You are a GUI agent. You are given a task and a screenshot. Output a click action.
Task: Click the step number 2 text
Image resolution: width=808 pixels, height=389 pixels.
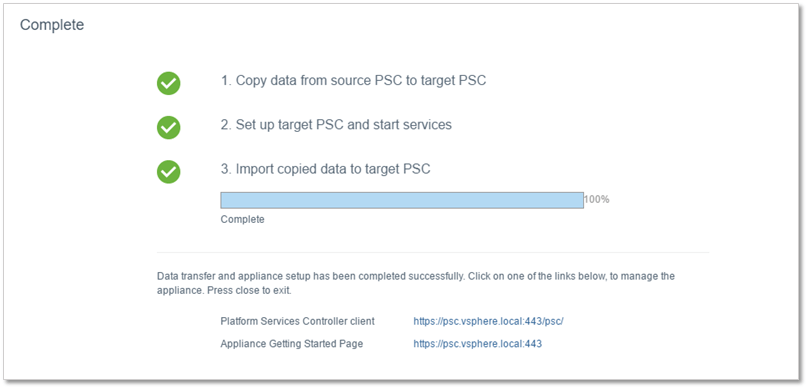[x=226, y=125]
